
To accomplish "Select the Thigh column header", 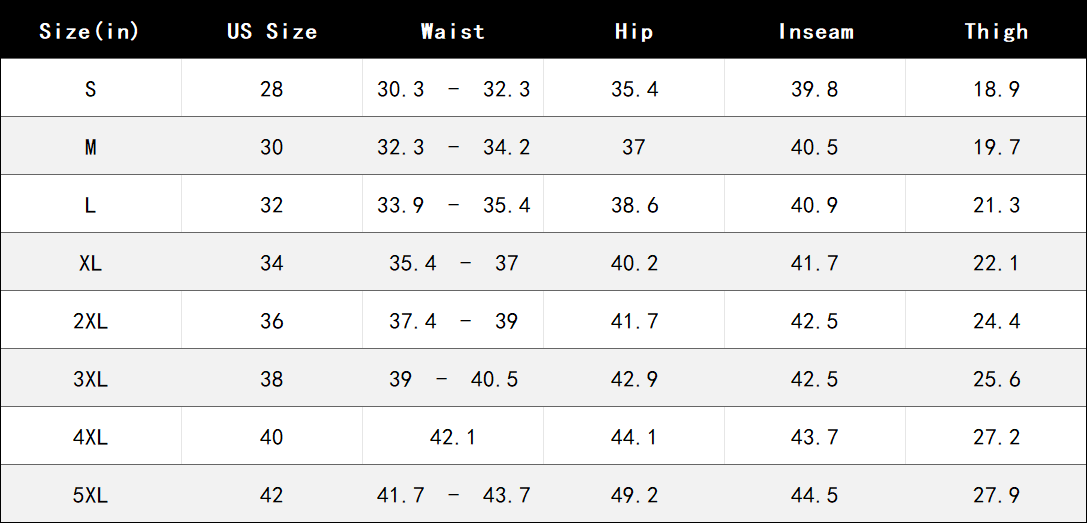I will point(996,31).
